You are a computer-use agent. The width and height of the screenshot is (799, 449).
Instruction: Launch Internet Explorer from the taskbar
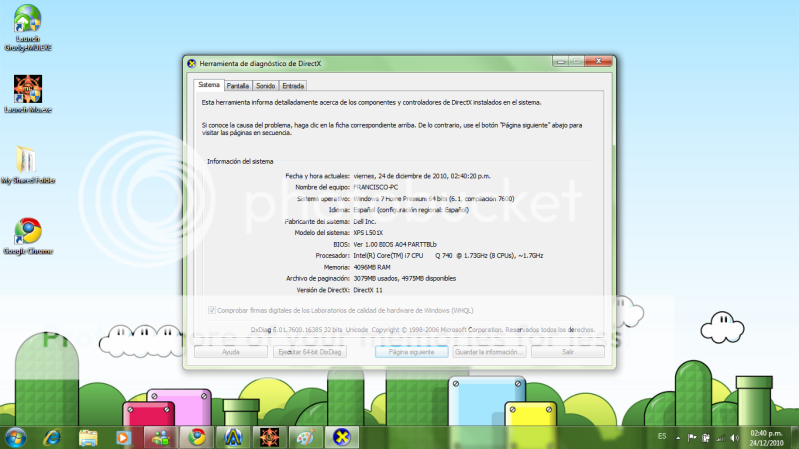(52, 437)
